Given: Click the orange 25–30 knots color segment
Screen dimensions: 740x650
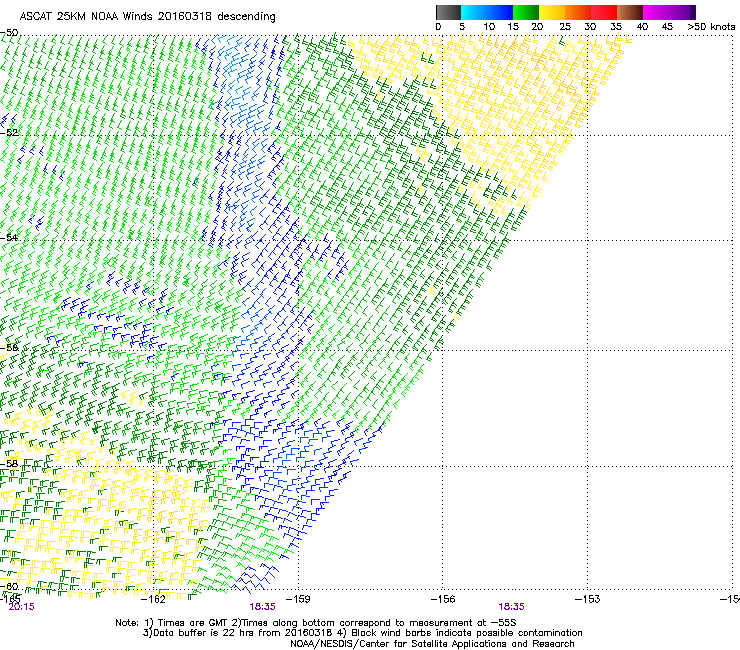Looking at the screenshot, I should pyautogui.click(x=578, y=12).
